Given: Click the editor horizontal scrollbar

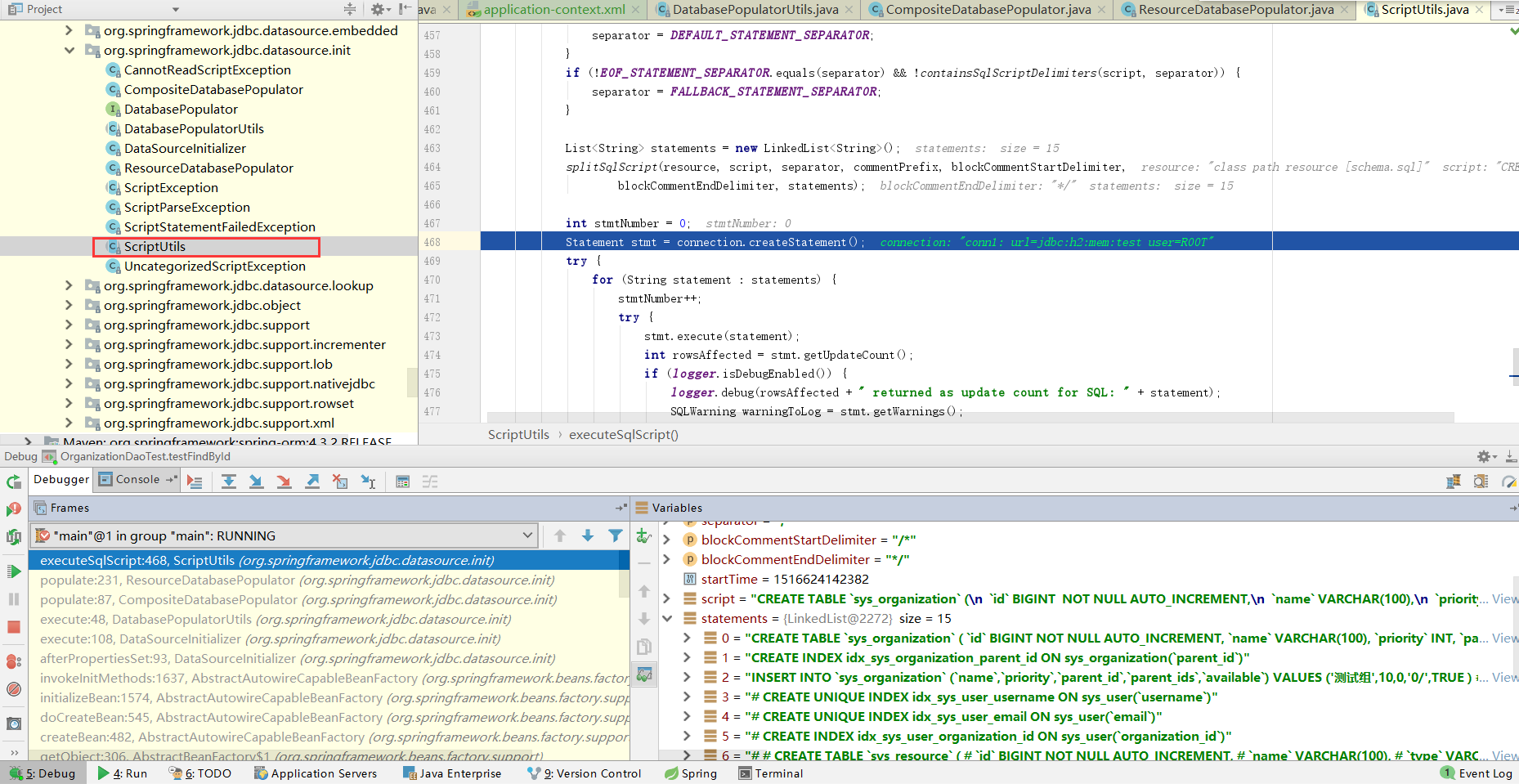Looking at the screenshot, I should click(969, 418).
